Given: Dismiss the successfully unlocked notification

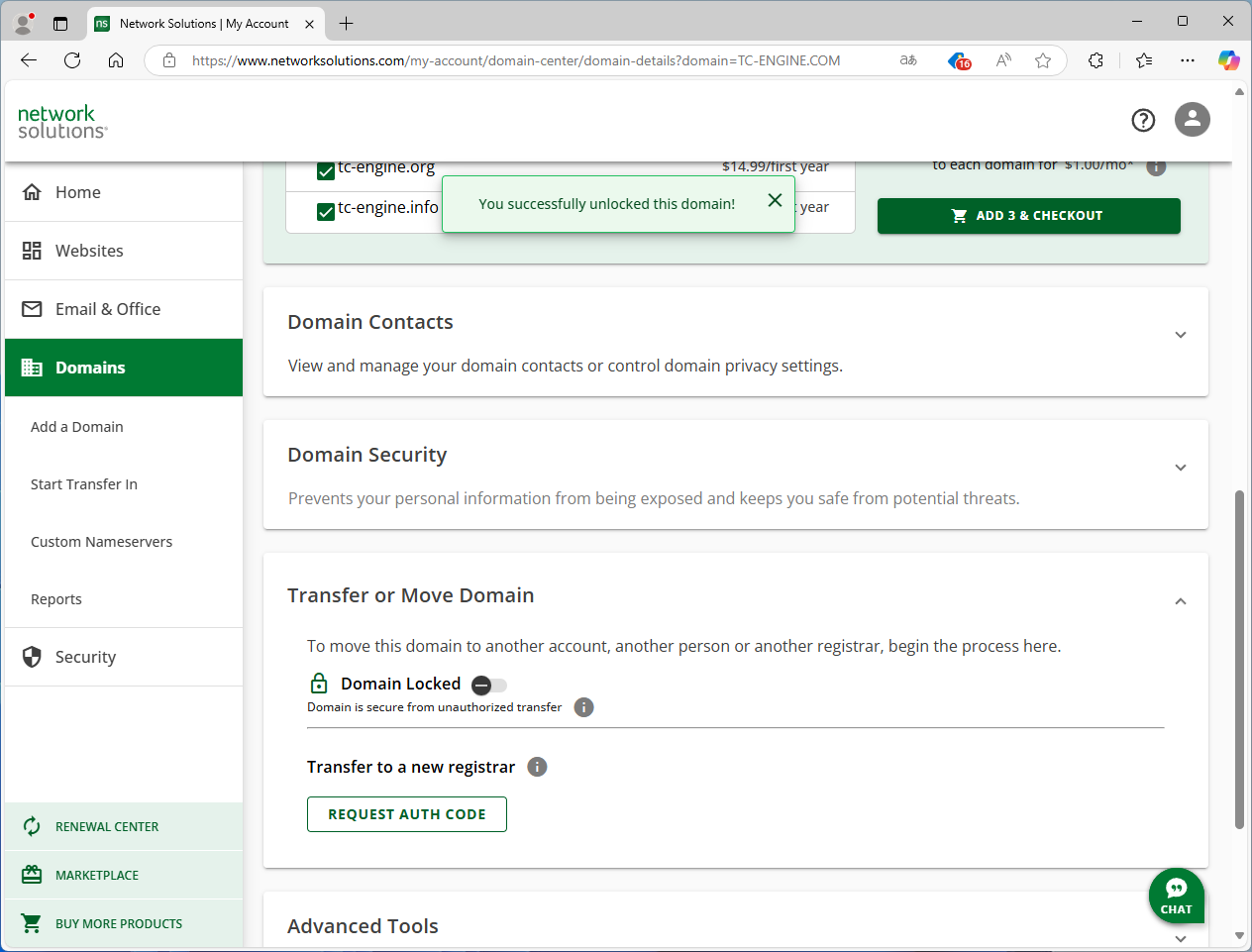Looking at the screenshot, I should [775, 200].
